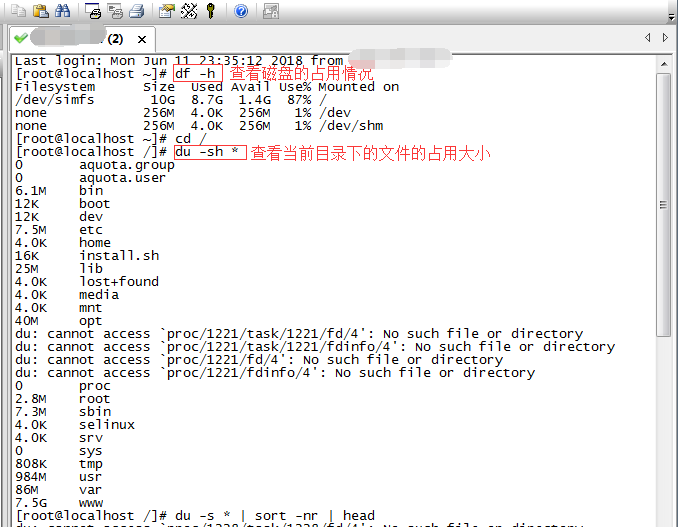Click the Print Selection toolbar icon
678x527 pixels.
click(x=115, y=11)
